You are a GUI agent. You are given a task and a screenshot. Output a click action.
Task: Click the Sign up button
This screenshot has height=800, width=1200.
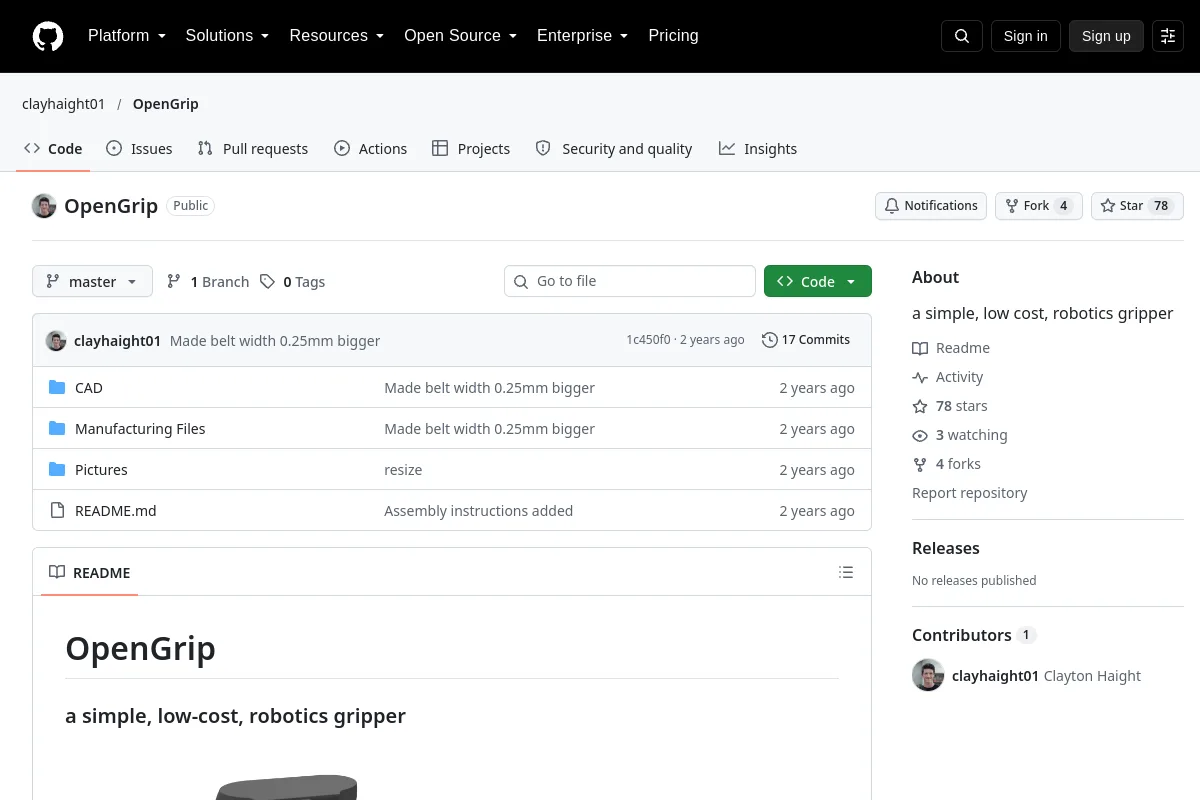coord(1106,36)
